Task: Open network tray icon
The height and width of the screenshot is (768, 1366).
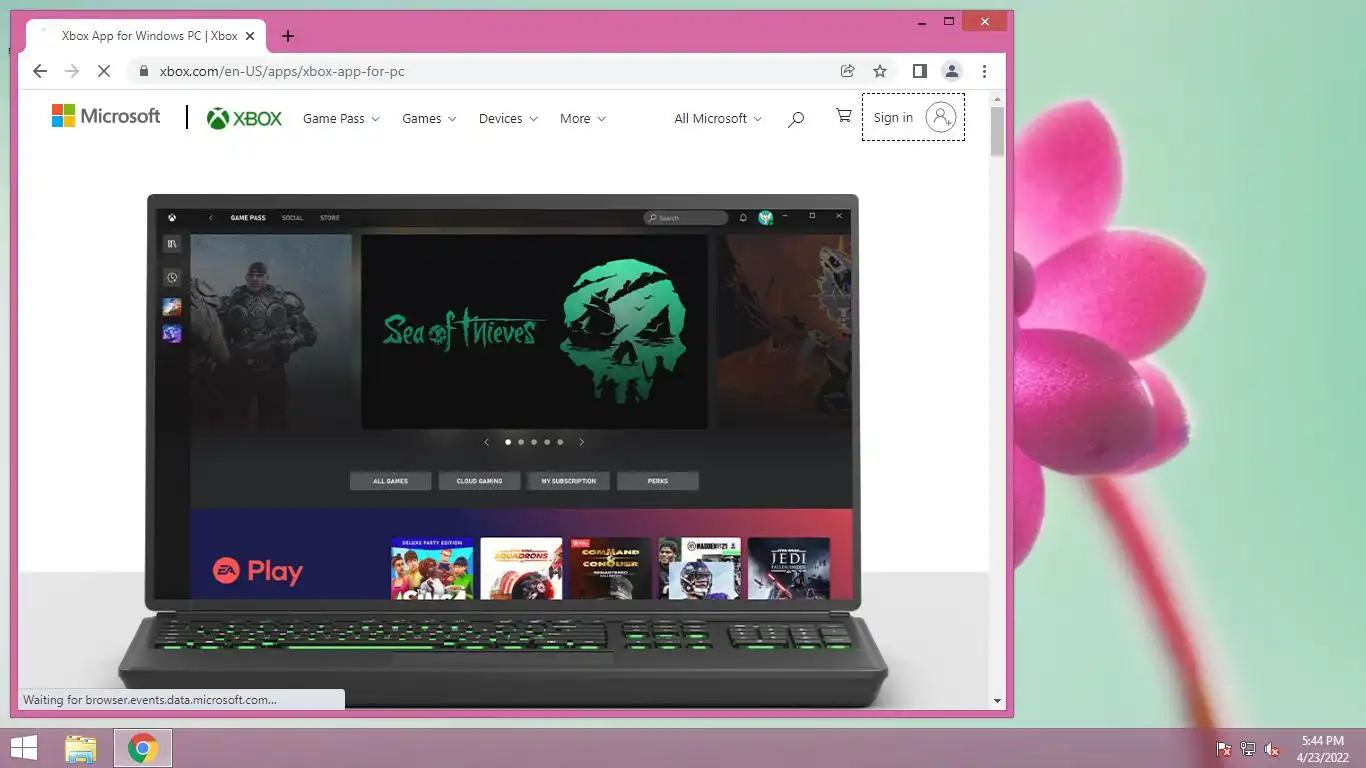Action: (x=1248, y=749)
